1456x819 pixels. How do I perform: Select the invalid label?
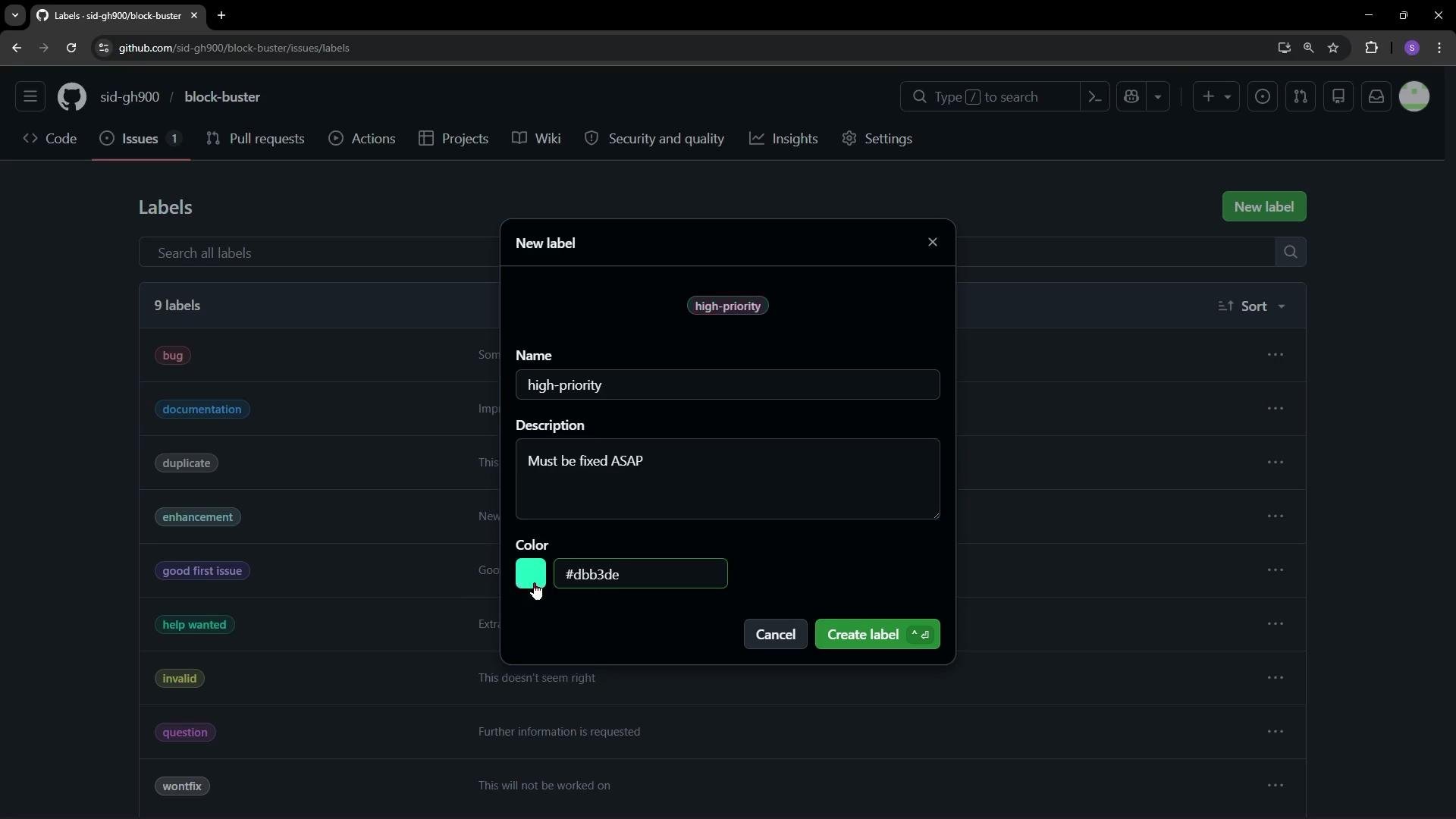tap(180, 679)
